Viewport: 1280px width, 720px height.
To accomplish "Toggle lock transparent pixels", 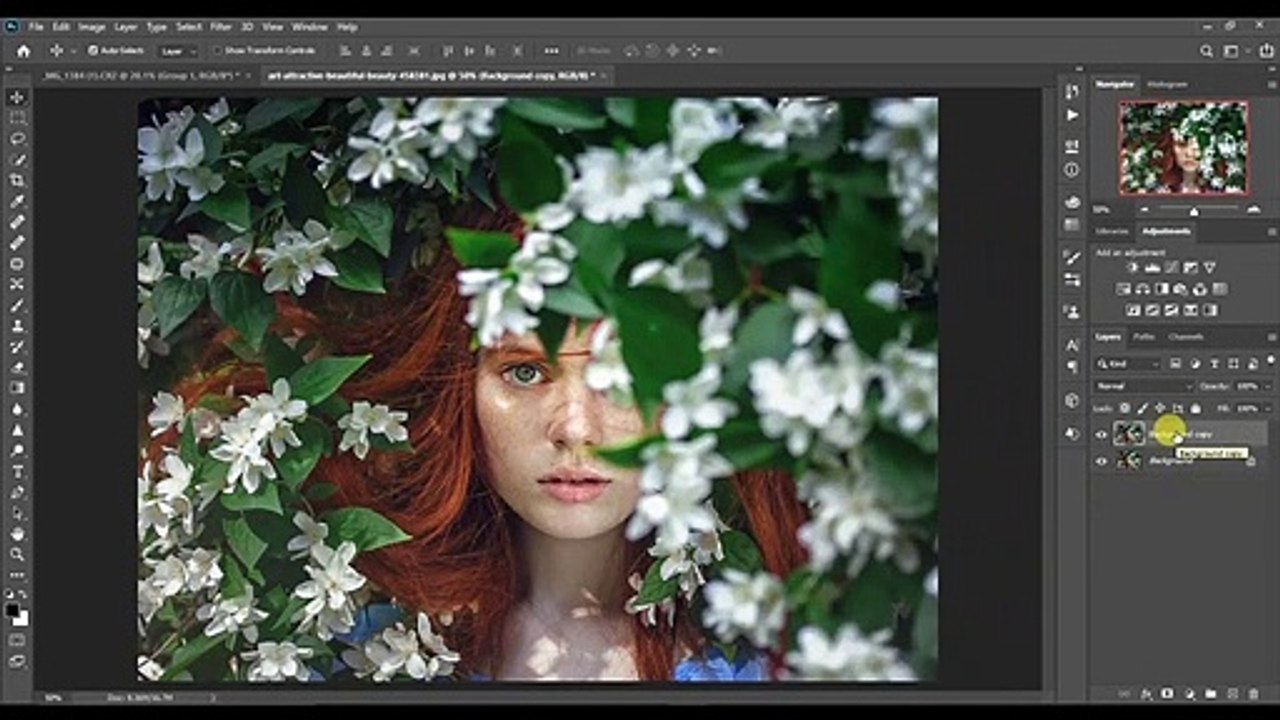I will pyautogui.click(x=1125, y=408).
